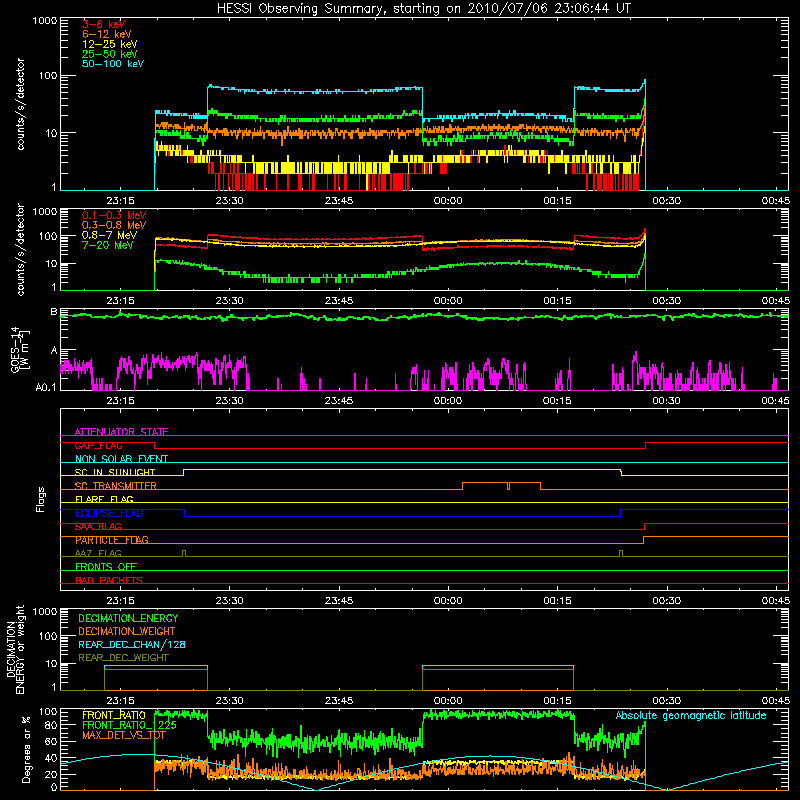Select the 12-25 keV legend label
The height and width of the screenshot is (800, 800).
click(110, 44)
